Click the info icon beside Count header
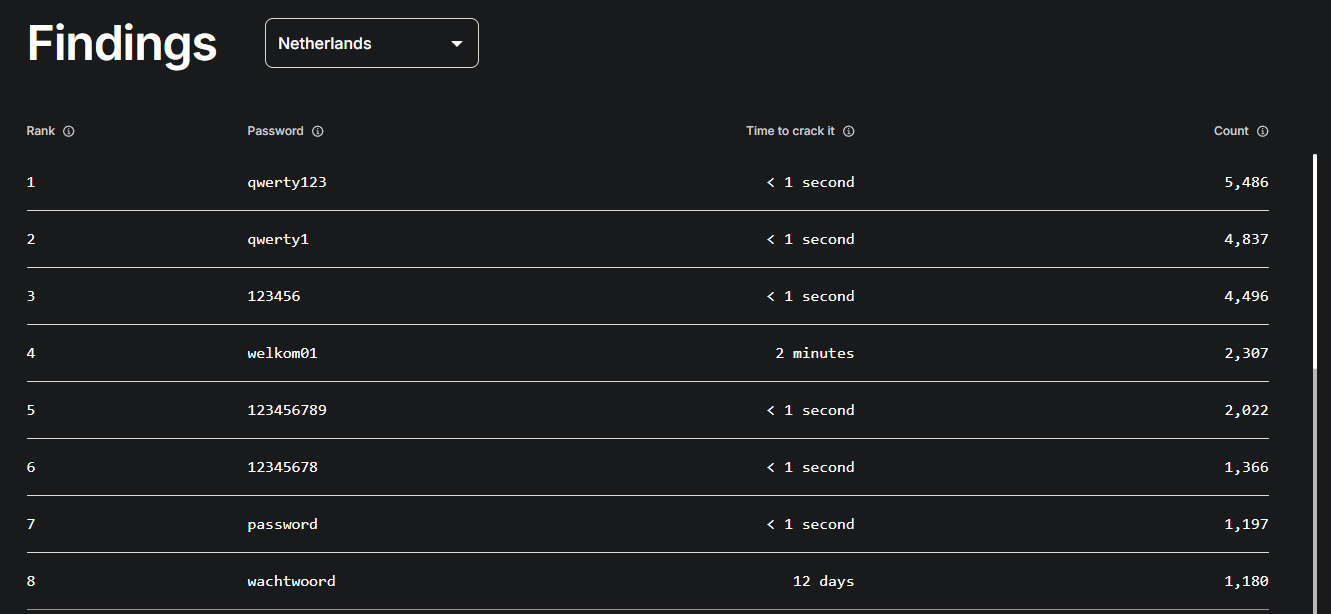Image resolution: width=1331 pixels, height=614 pixels. (x=1263, y=131)
